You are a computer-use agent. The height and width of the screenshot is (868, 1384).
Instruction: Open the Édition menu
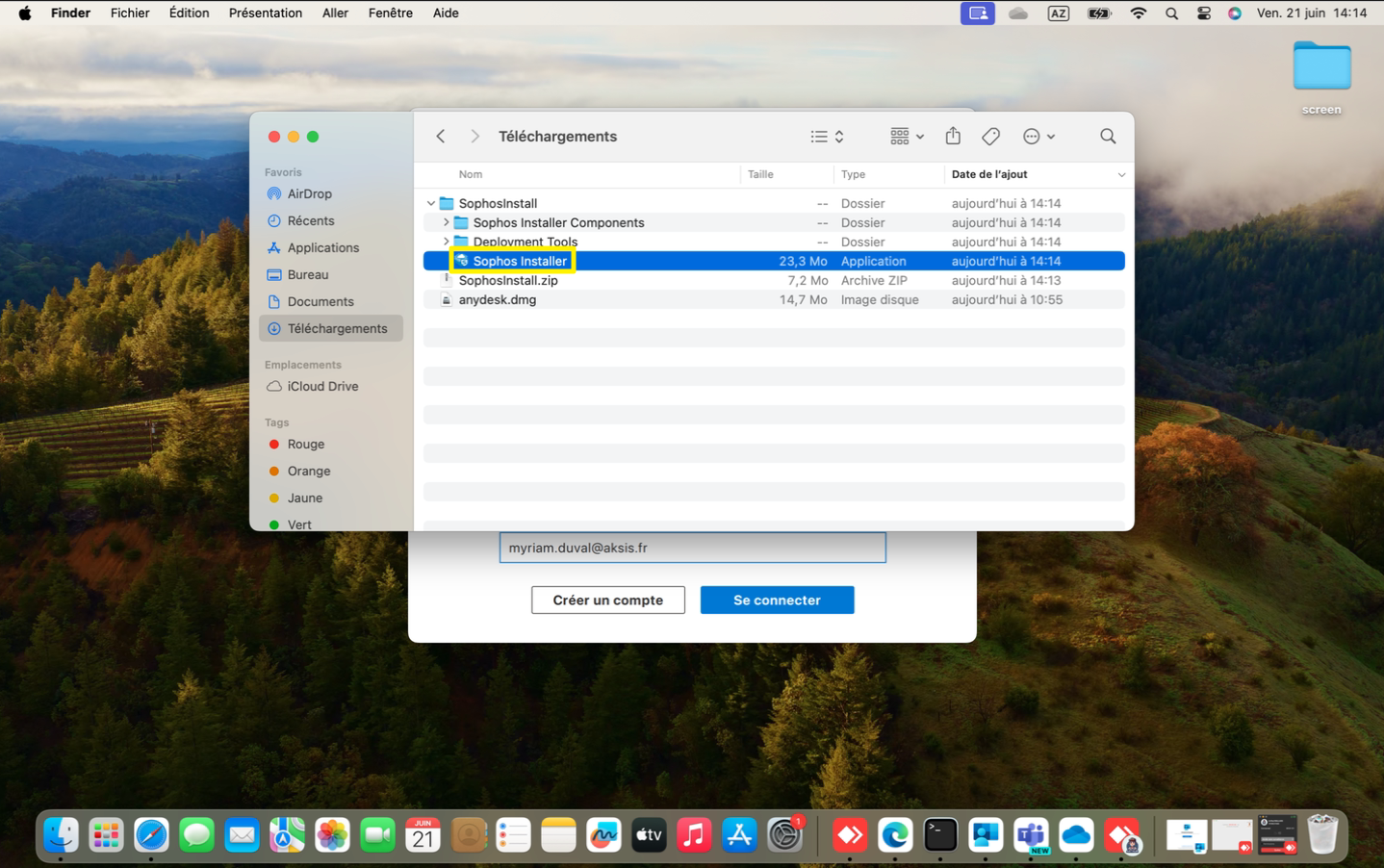tap(189, 13)
